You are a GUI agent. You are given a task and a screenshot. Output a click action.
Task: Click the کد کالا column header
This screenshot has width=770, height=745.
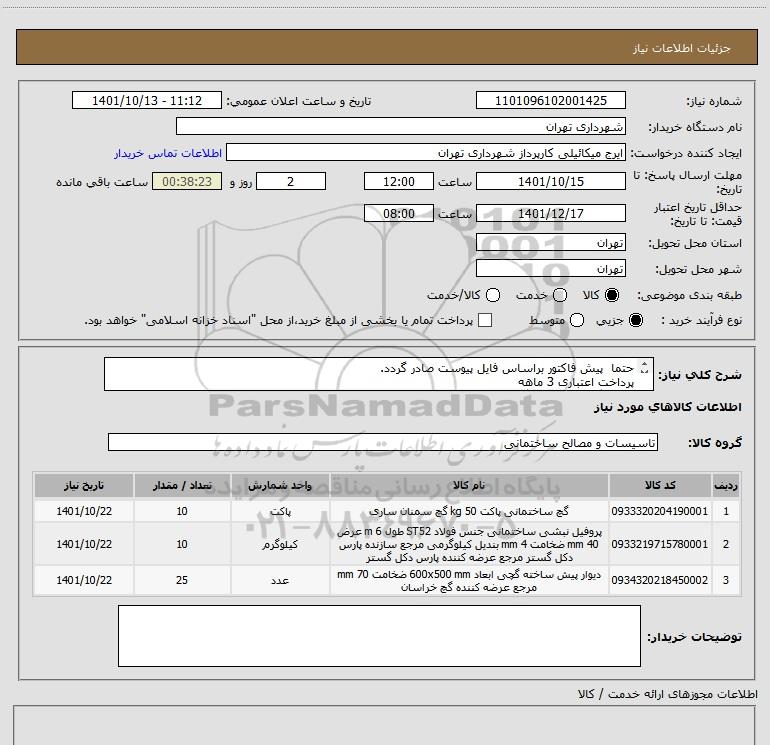660,485
